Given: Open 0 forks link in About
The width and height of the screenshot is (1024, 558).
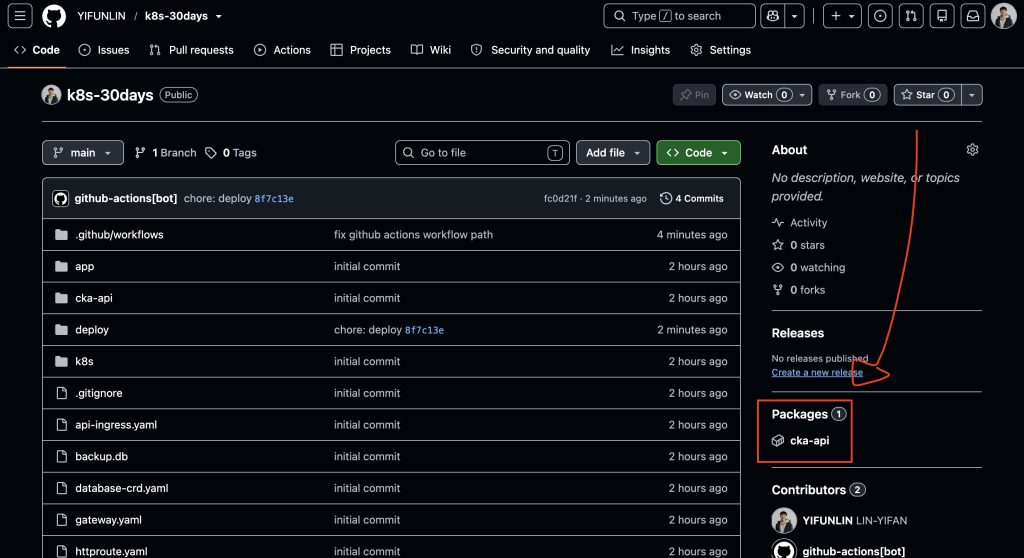Looking at the screenshot, I should [798, 289].
